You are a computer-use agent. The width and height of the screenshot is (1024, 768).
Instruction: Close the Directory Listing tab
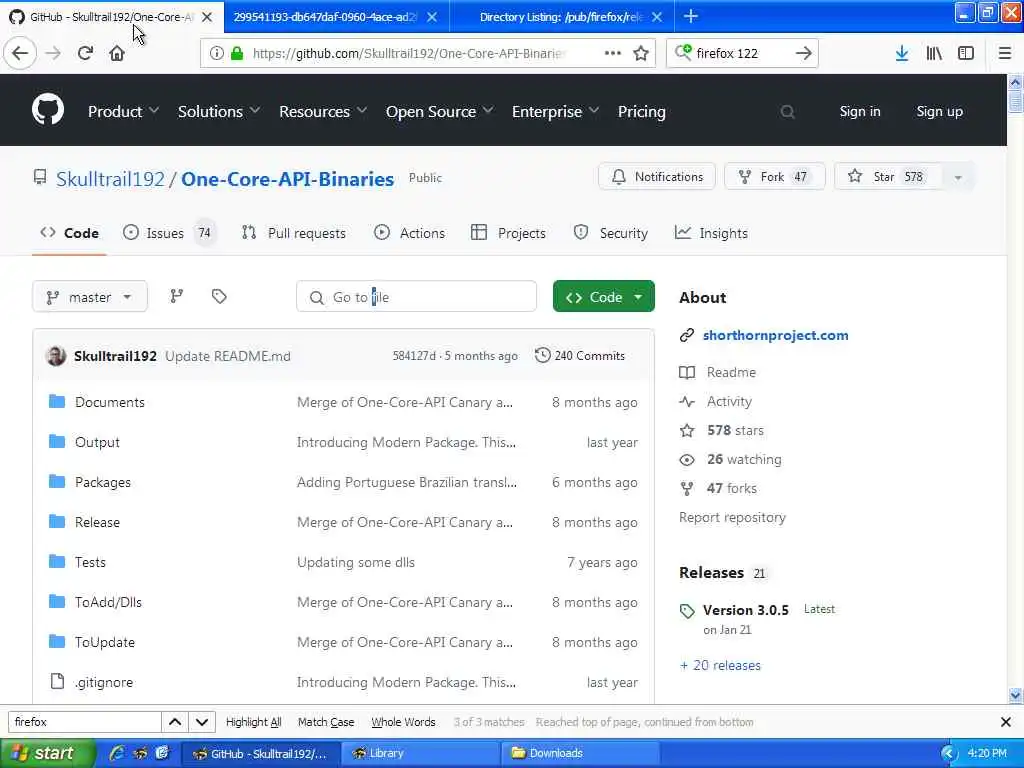[657, 17]
